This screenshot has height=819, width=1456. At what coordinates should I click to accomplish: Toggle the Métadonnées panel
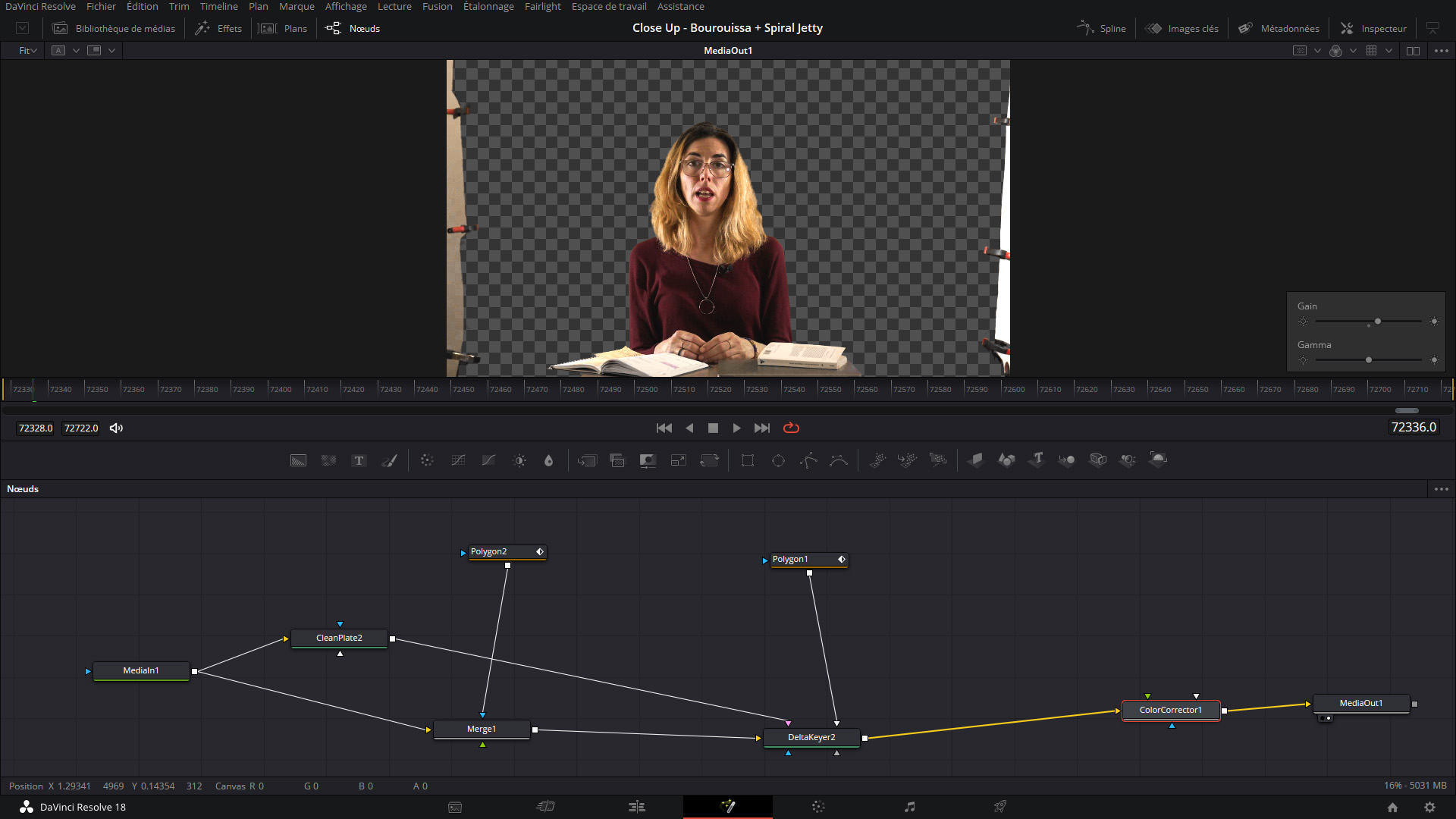[x=1279, y=28]
